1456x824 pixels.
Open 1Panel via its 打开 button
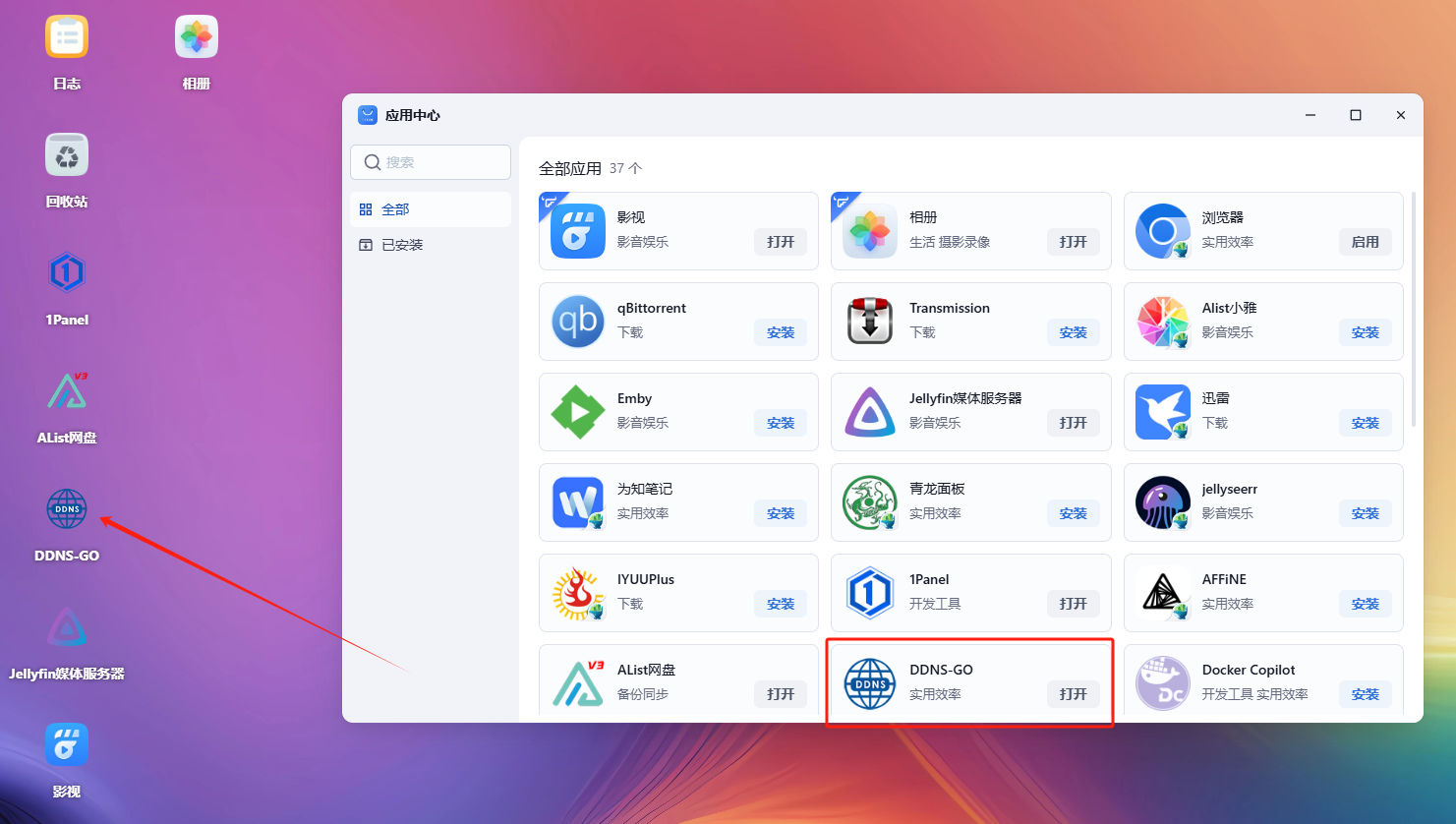(x=1073, y=604)
